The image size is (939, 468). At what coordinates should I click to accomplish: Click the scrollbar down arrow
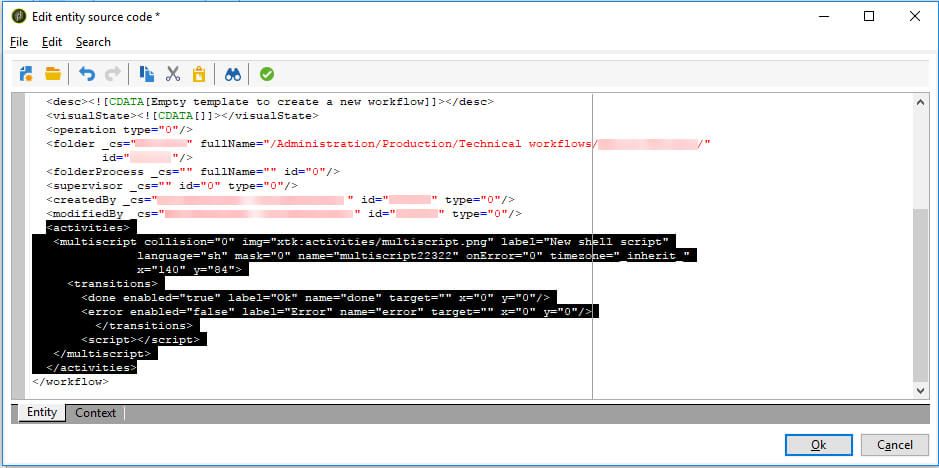(x=920, y=390)
